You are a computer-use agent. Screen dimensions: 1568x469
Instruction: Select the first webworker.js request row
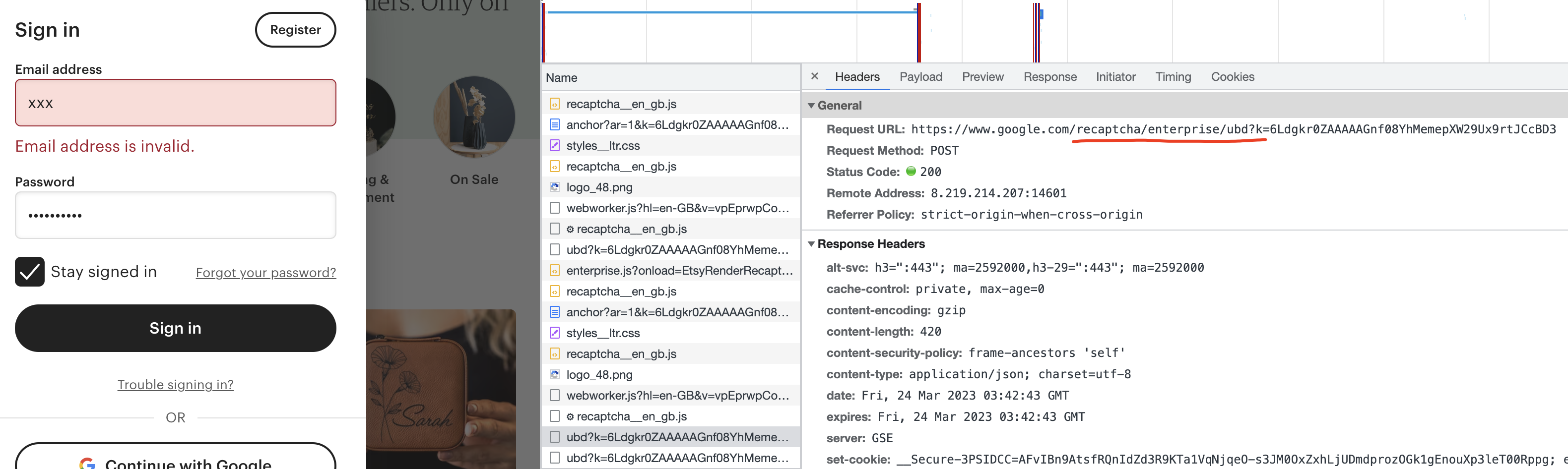(671, 208)
